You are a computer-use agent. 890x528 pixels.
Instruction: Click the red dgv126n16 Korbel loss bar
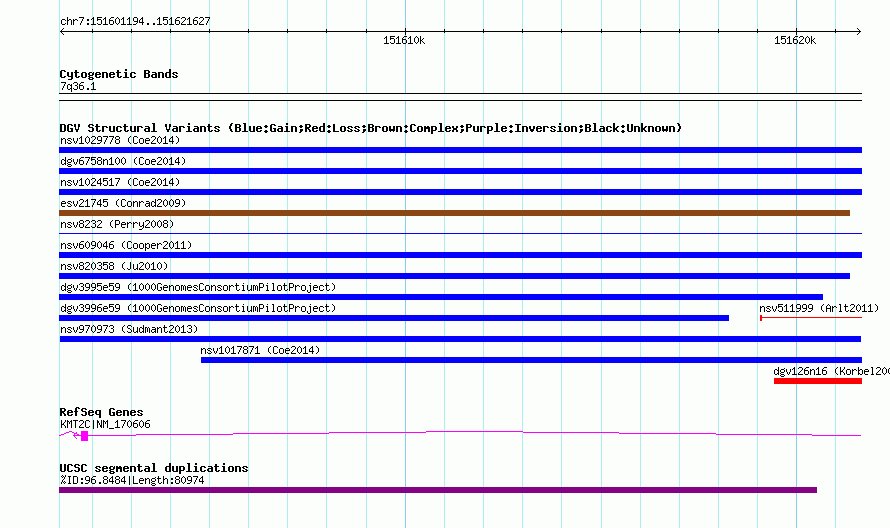tap(818, 381)
